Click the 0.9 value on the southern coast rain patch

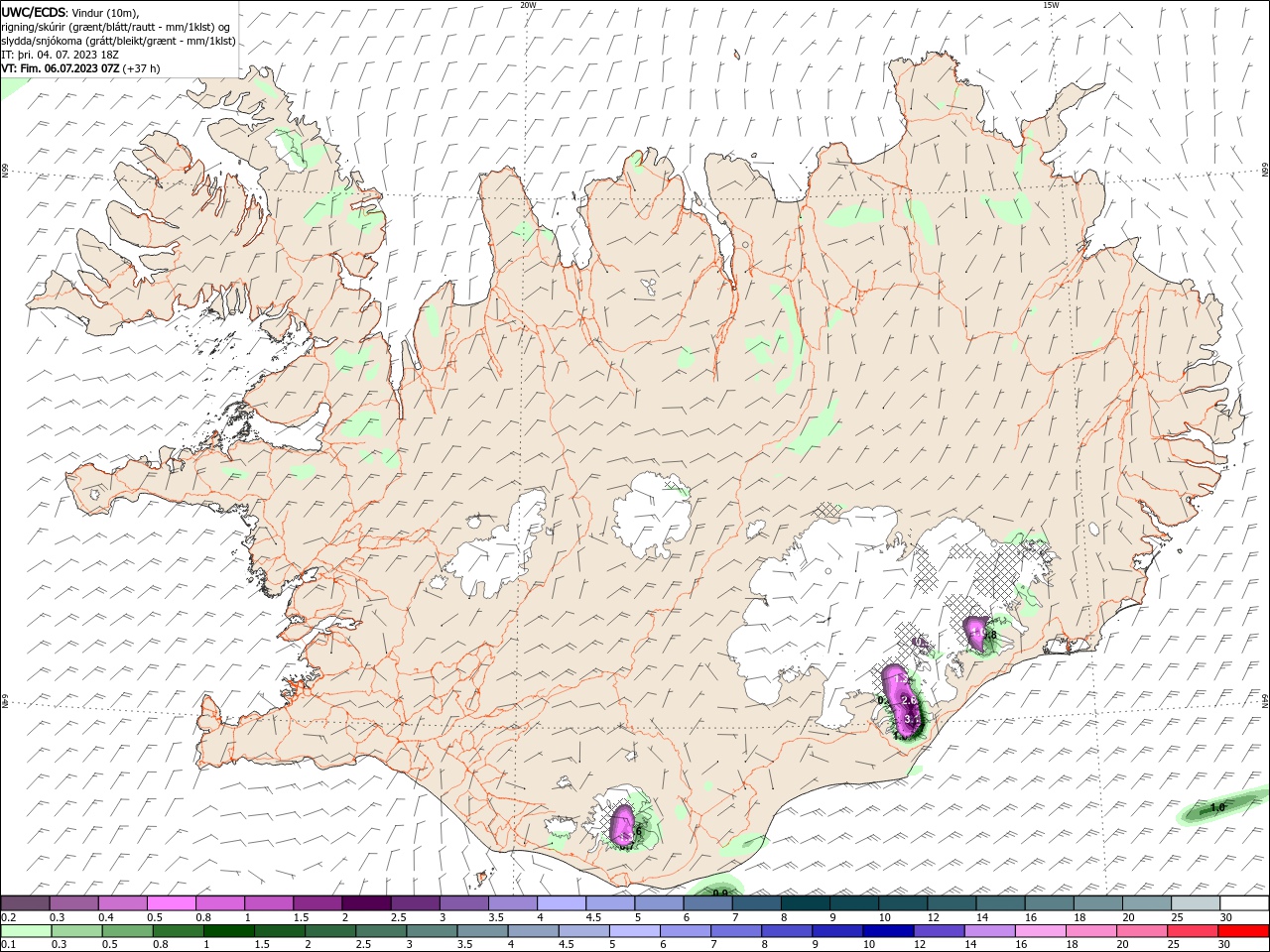point(721,892)
